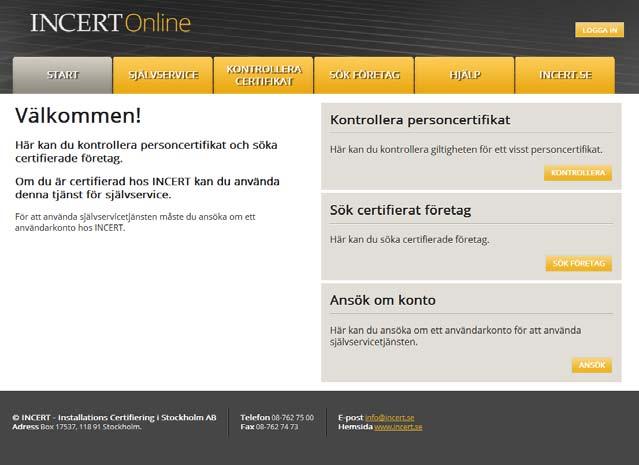Click the address Box 17537 text
This screenshot has height=465, width=639.
pos(91,427)
